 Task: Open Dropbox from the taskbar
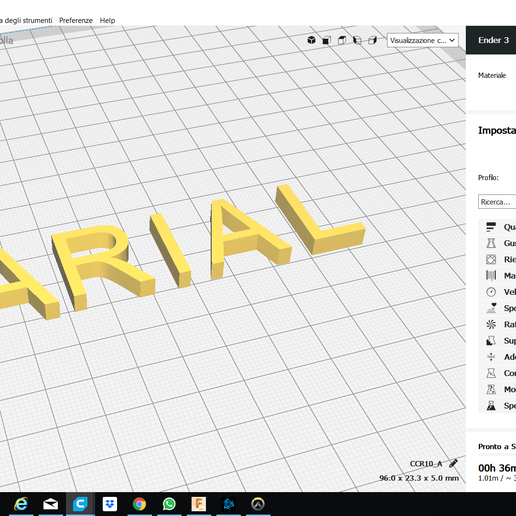110,504
